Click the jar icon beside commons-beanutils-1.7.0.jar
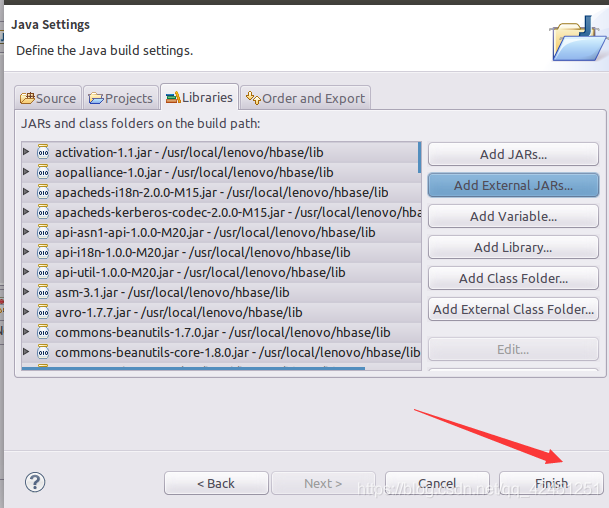This screenshot has width=609, height=508. tap(43, 332)
